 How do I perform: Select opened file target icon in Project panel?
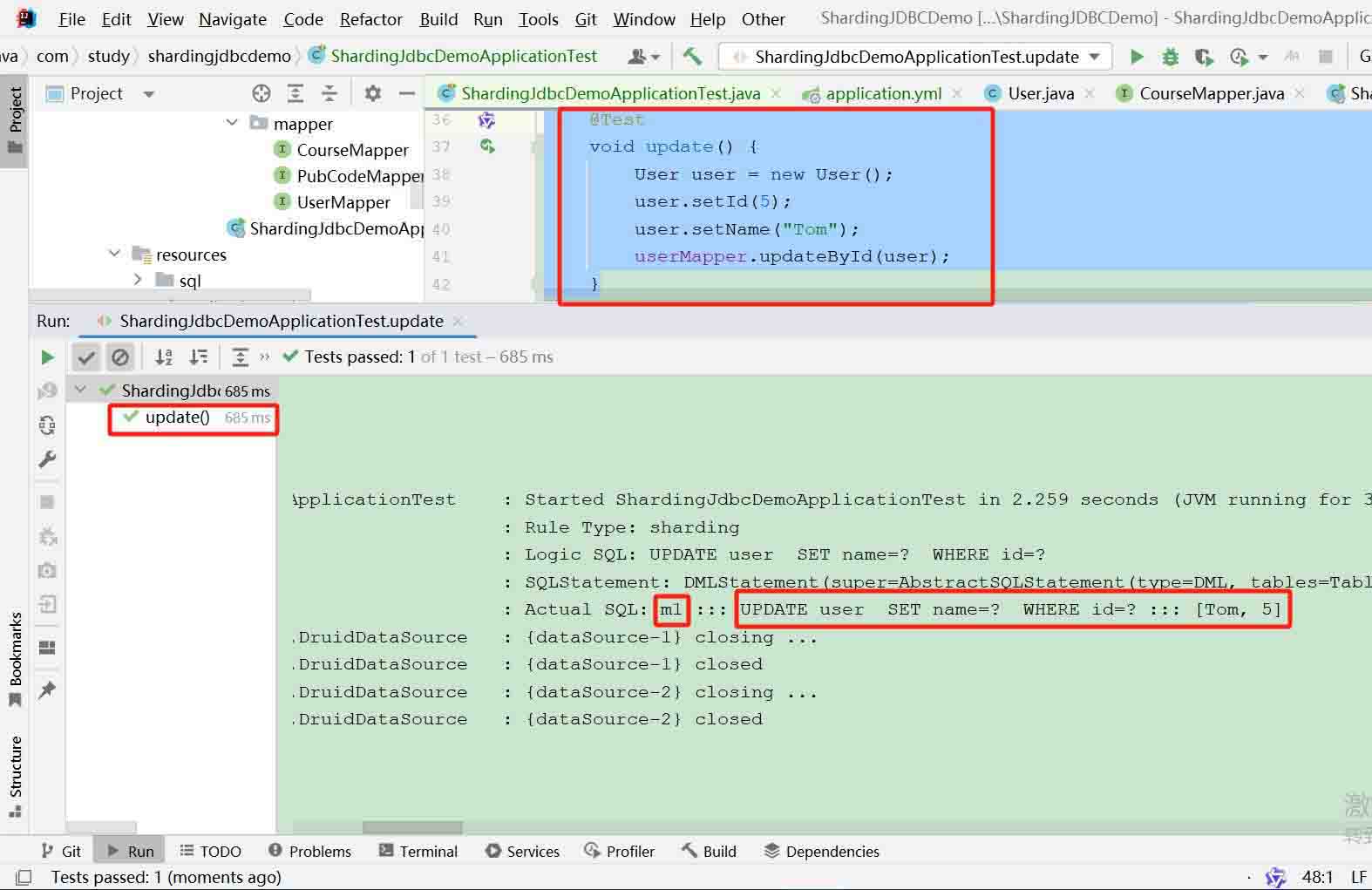pyautogui.click(x=261, y=93)
